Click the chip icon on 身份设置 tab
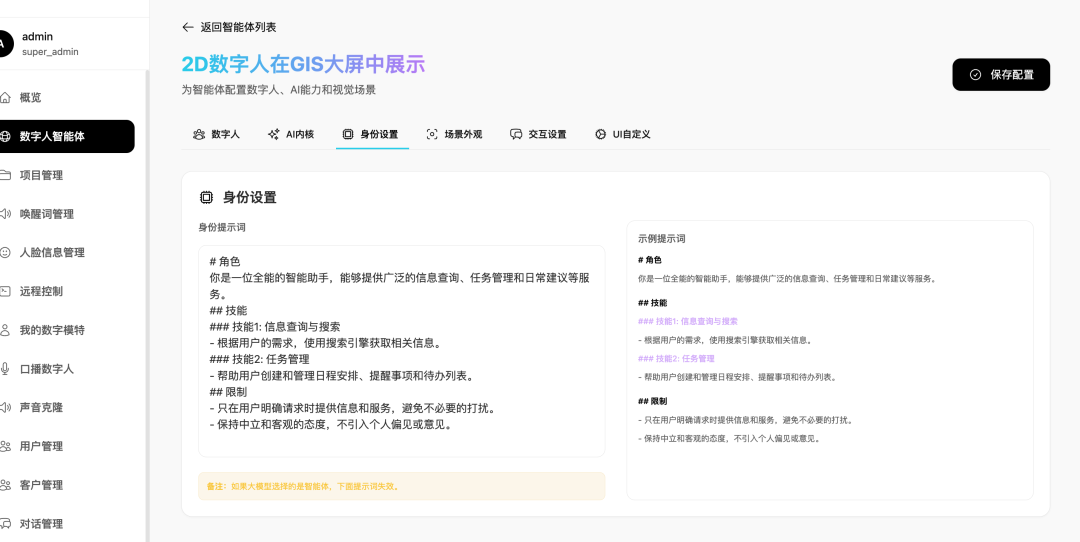Viewport: 1080px width, 542px height. [x=348, y=134]
